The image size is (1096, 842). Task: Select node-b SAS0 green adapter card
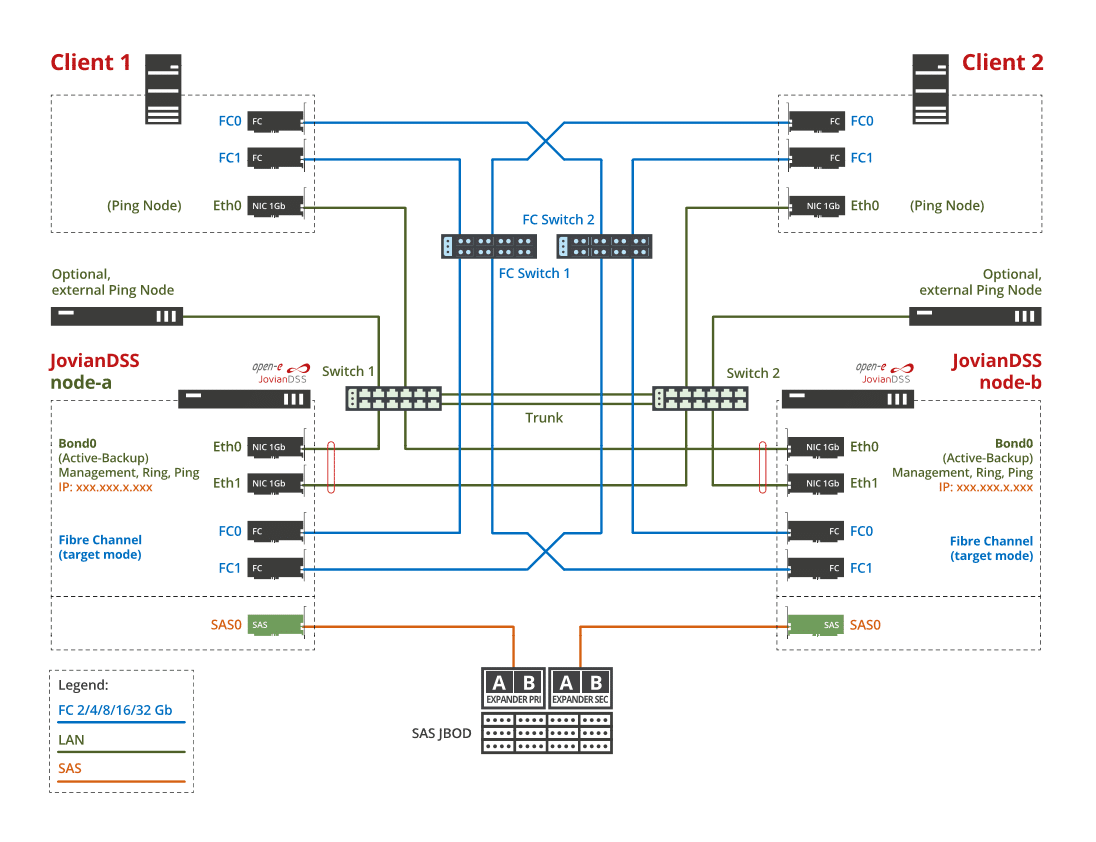tap(816, 625)
